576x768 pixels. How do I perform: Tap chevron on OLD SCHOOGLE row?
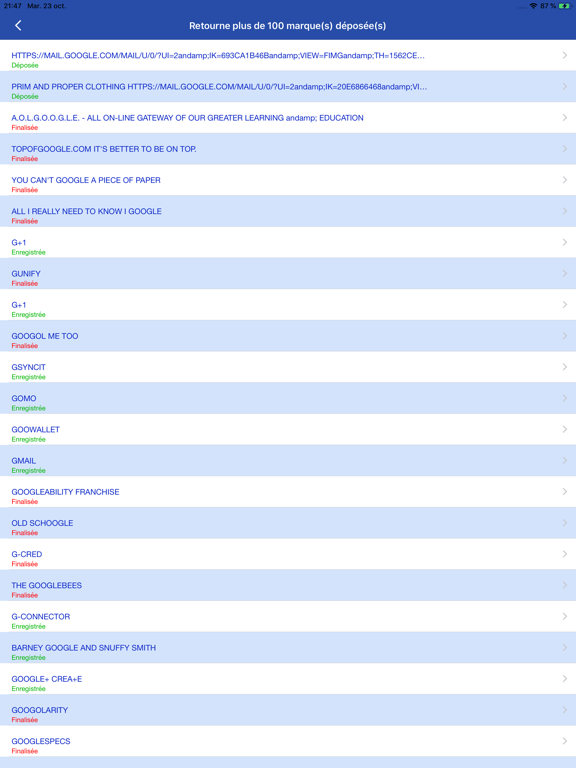[565, 523]
